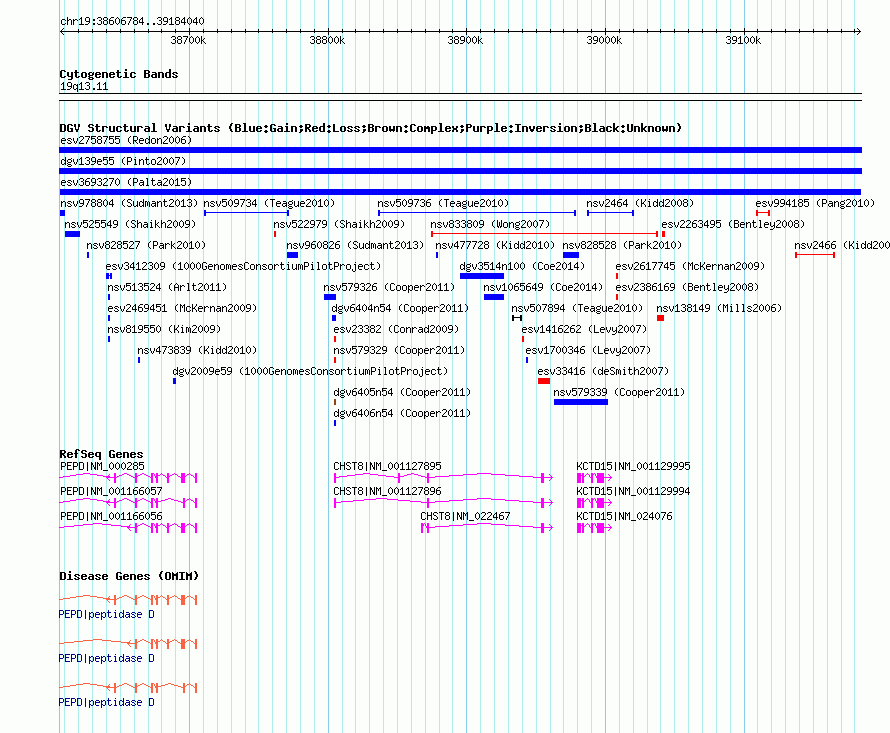Click the 38900k ruler position marker

[x=465, y=40]
